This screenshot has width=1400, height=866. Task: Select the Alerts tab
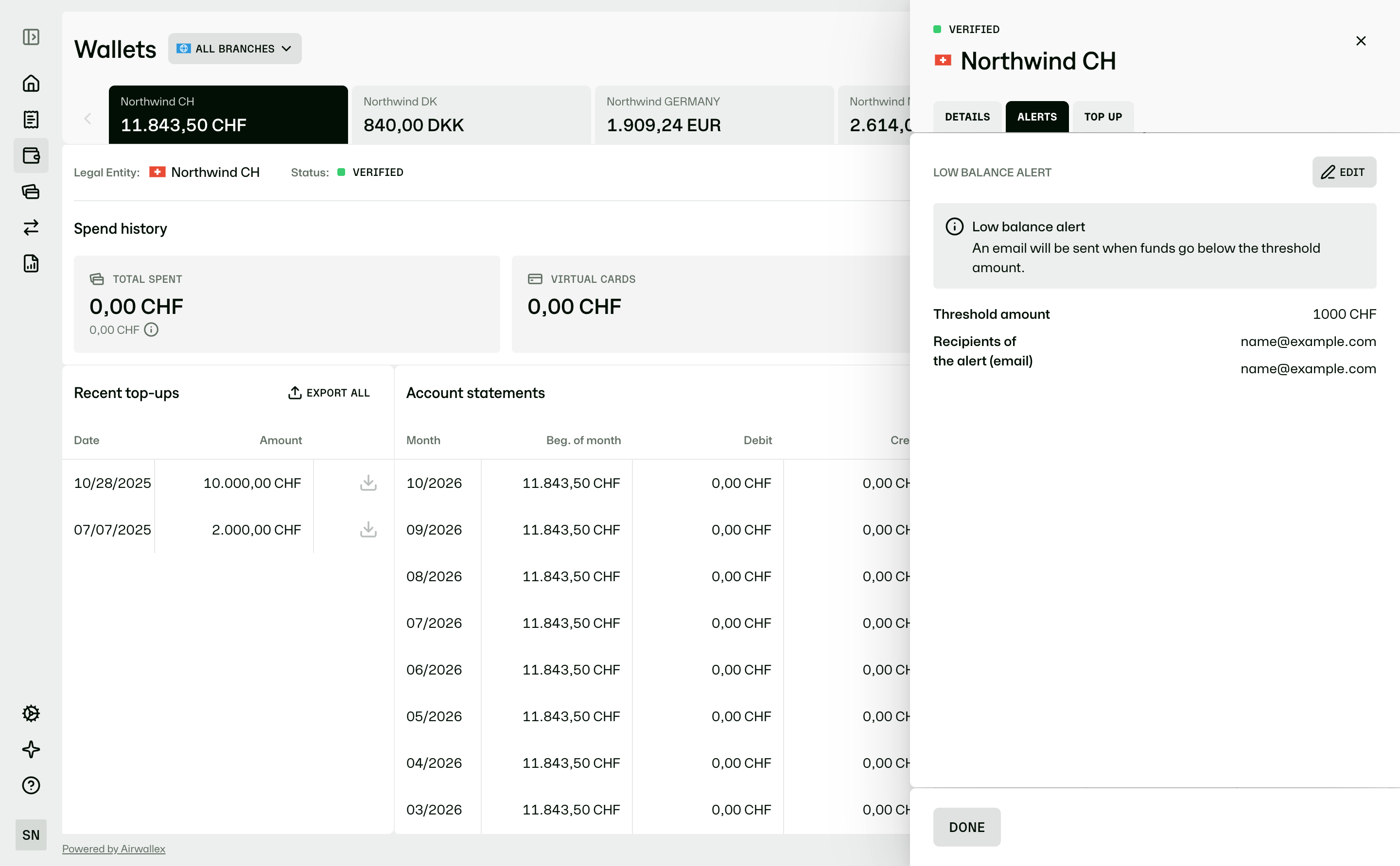[1037, 117]
